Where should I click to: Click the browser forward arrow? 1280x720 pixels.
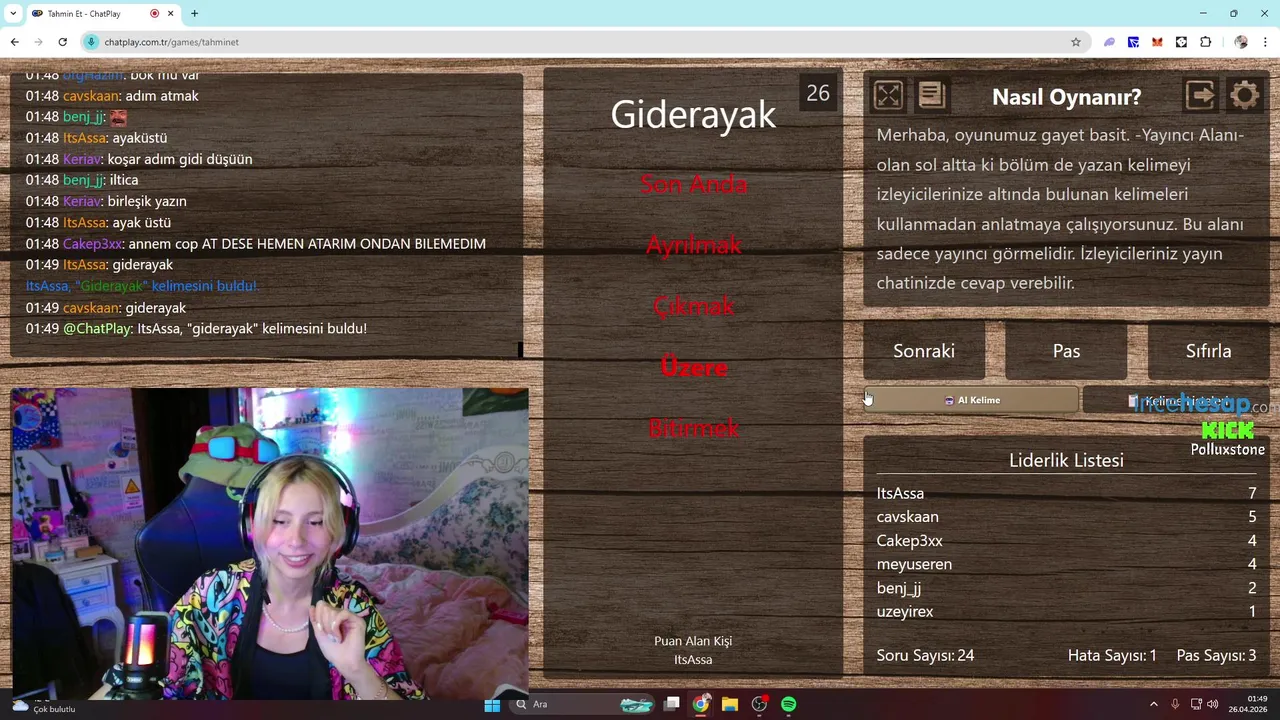click(38, 42)
